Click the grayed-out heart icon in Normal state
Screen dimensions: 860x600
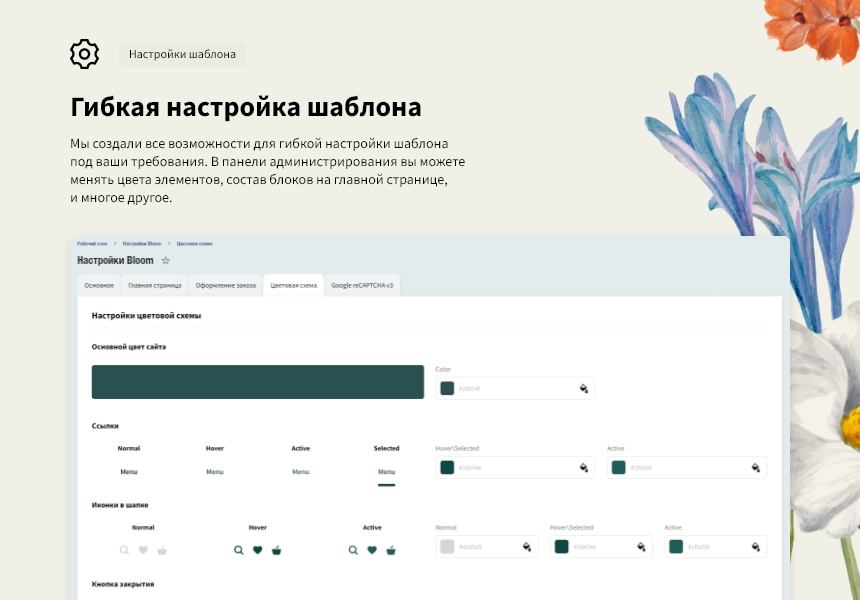[x=141, y=550]
